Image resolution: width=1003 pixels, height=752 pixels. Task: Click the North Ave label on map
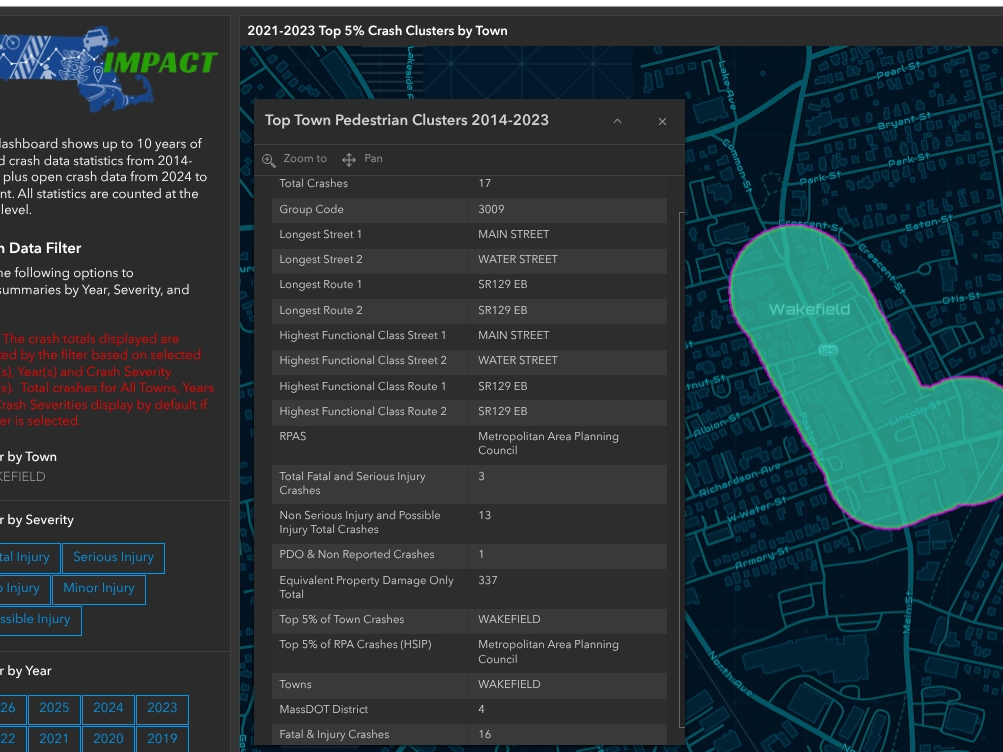click(x=731, y=674)
